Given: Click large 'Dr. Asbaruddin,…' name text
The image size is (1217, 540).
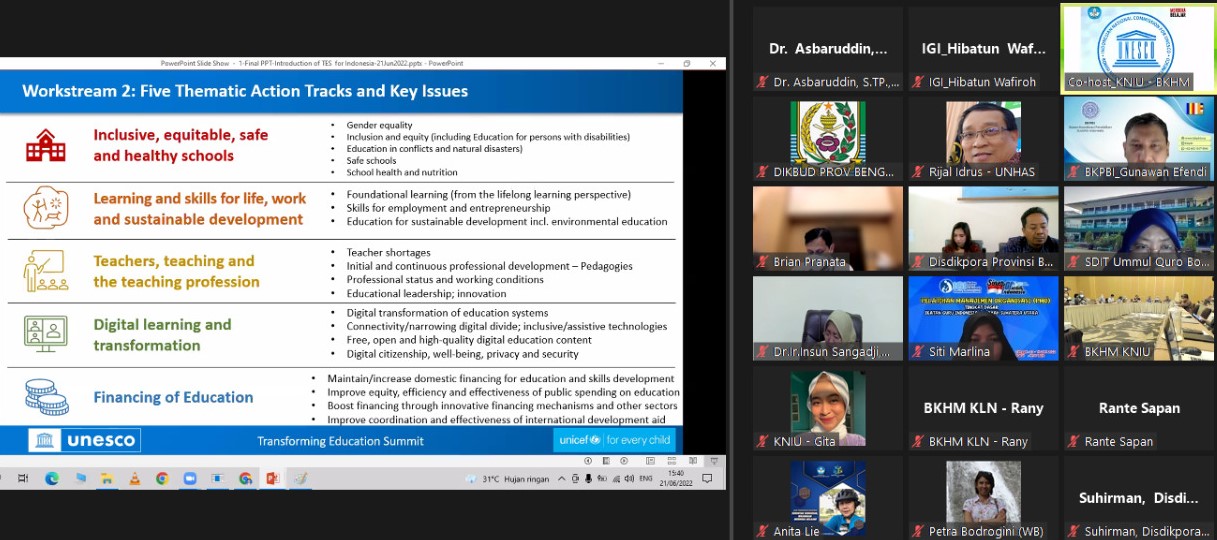Looking at the screenshot, I should [828, 49].
